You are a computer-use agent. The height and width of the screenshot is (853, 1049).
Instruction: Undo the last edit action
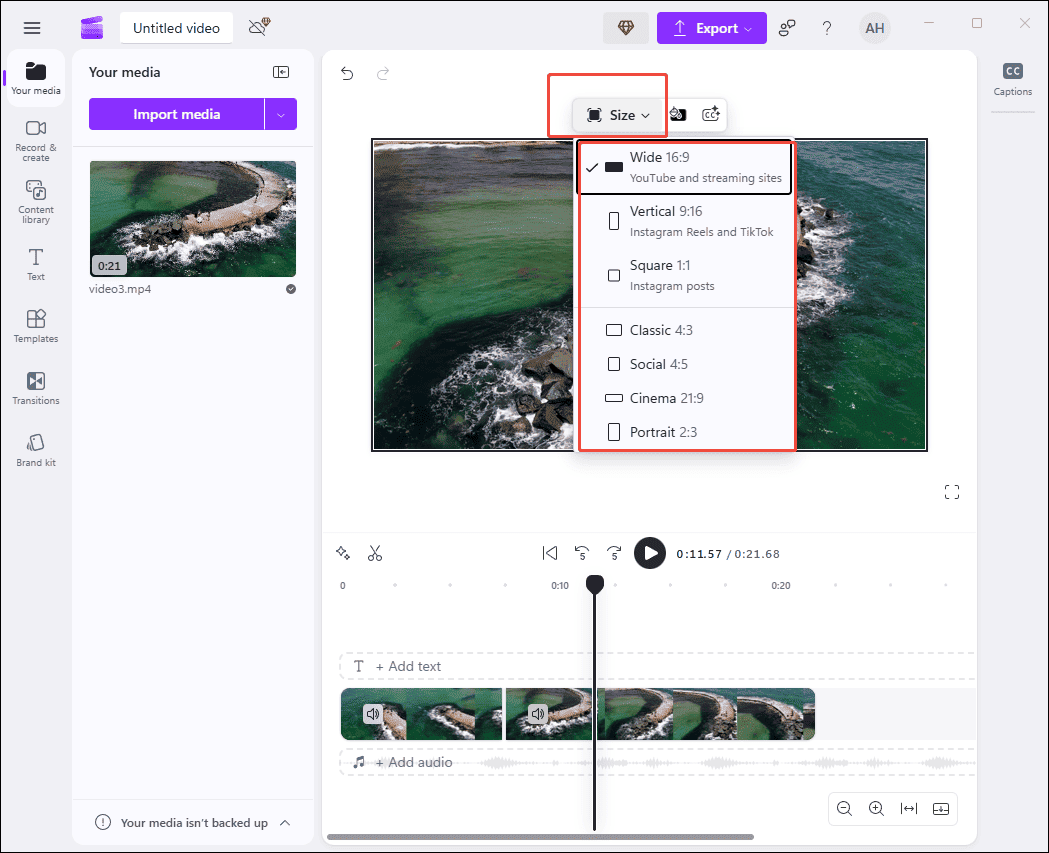(x=347, y=73)
